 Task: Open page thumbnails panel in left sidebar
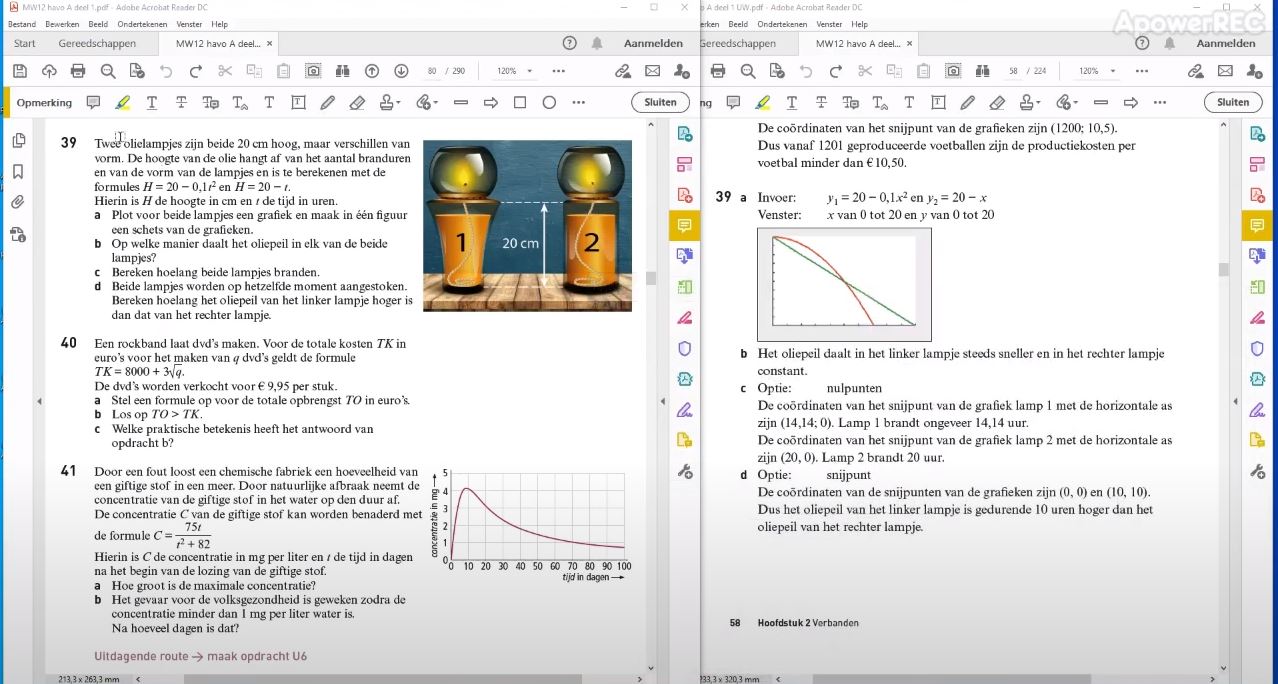(x=18, y=141)
